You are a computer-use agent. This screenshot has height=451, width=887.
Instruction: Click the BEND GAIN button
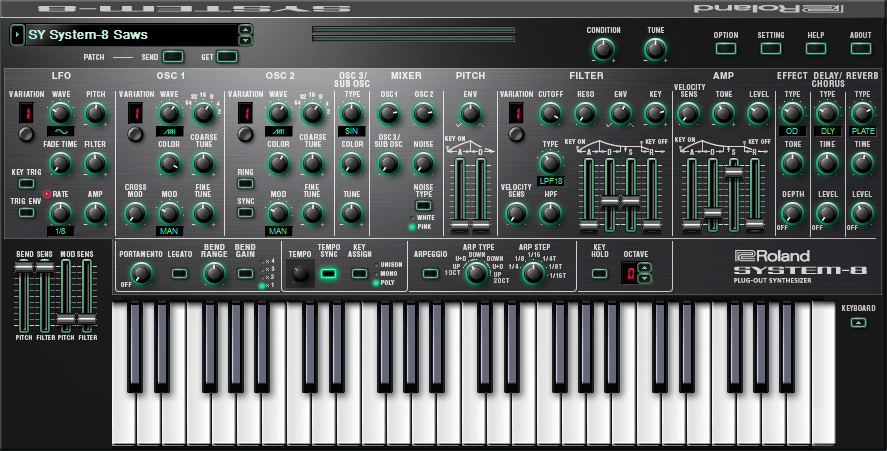(x=245, y=273)
